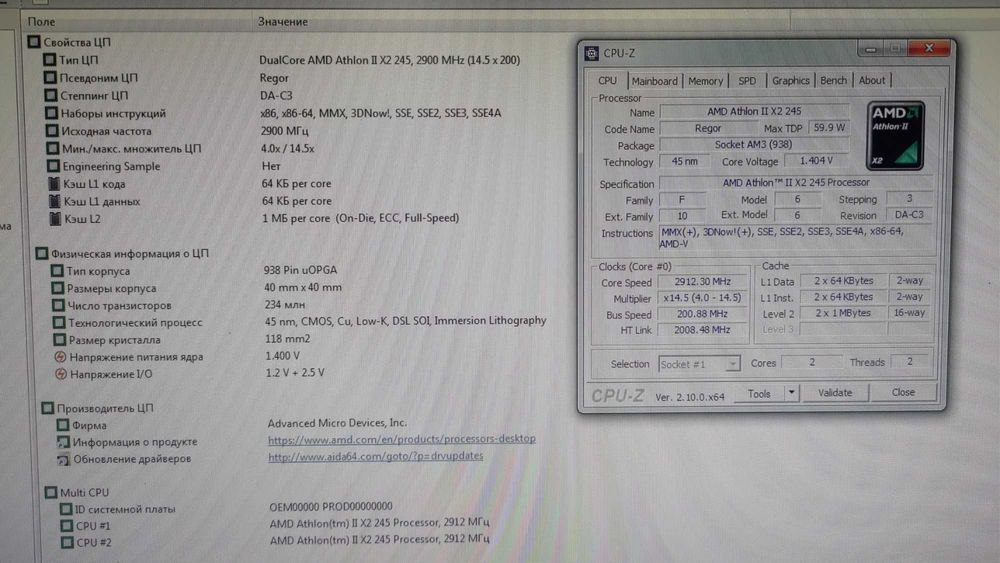
Task: Click the icon next to CPU #2
Action: click(67, 543)
